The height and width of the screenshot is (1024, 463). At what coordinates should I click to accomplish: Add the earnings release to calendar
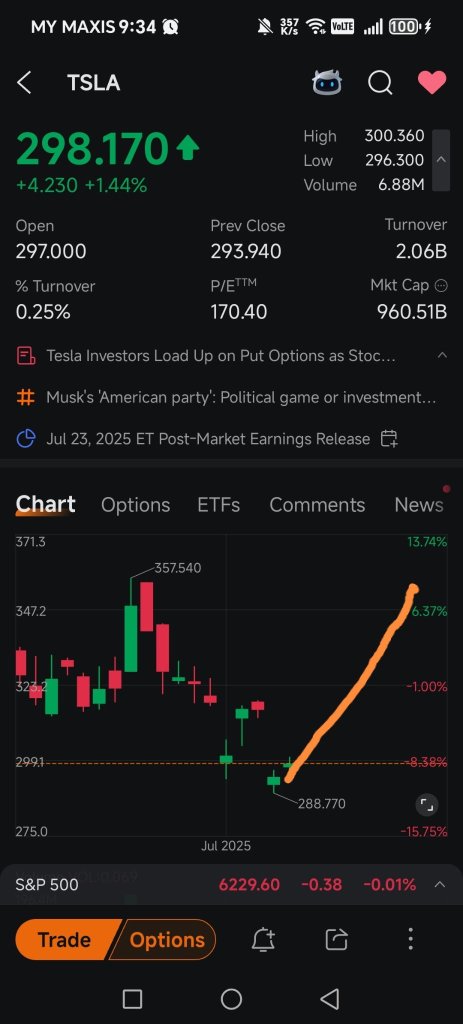click(389, 439)
